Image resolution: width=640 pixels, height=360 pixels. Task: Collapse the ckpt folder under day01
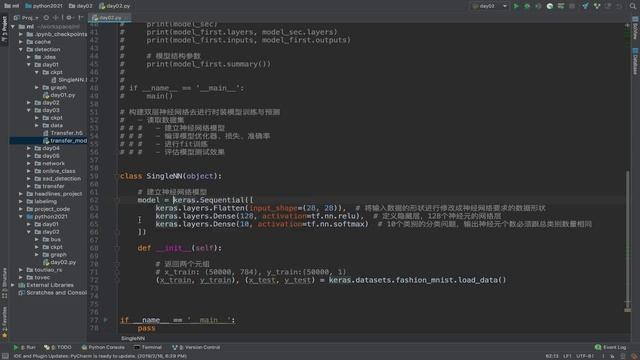(37, 72)
